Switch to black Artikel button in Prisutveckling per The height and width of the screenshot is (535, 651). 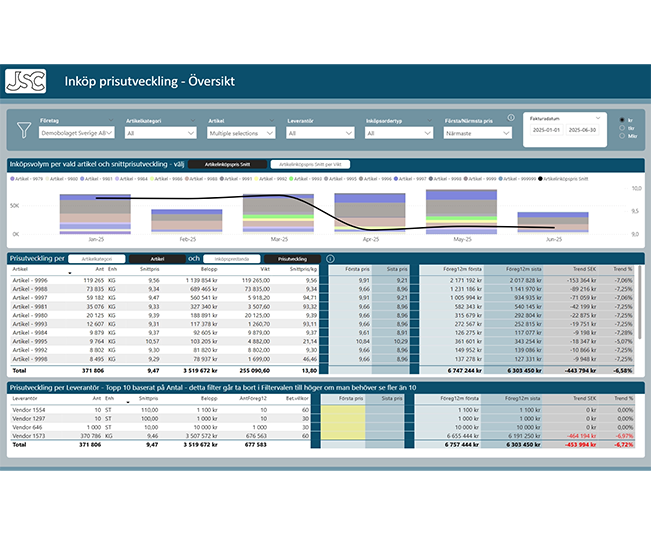(x=157, y=259)
